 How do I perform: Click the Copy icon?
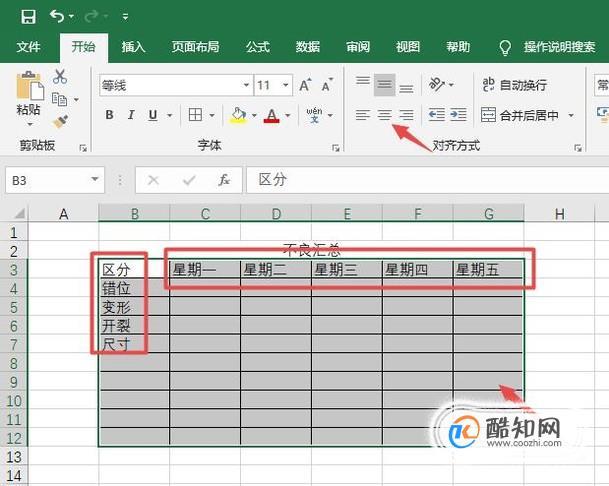(x=59, y=99)
